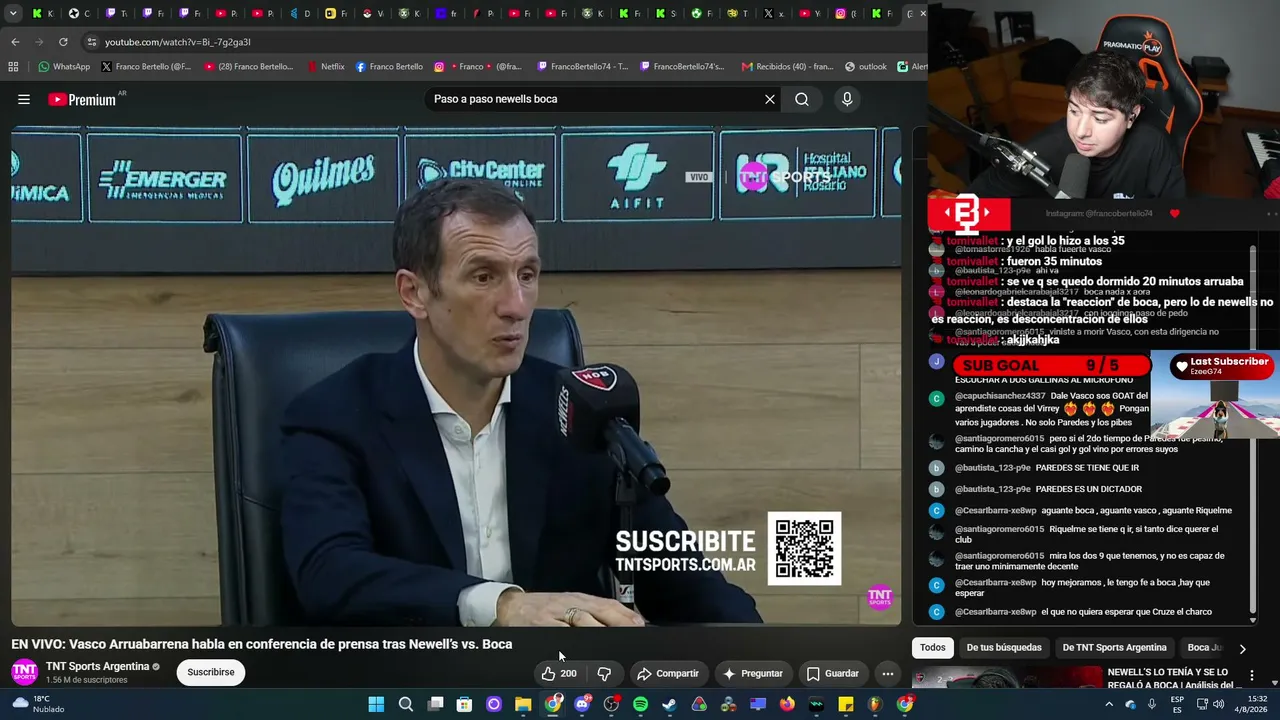Image resolution: width=1280 pixels, height=720 pixels.
Task: Click the Compartir share button
Action: pos(668,673)
